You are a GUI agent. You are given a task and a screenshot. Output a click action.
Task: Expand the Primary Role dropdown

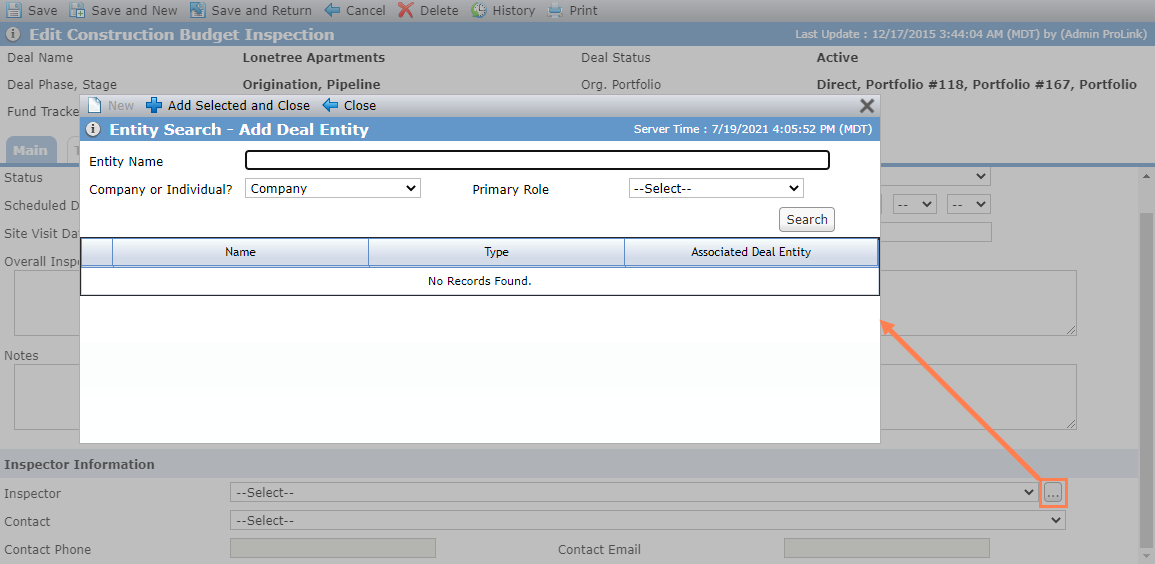tap(716, 188)
